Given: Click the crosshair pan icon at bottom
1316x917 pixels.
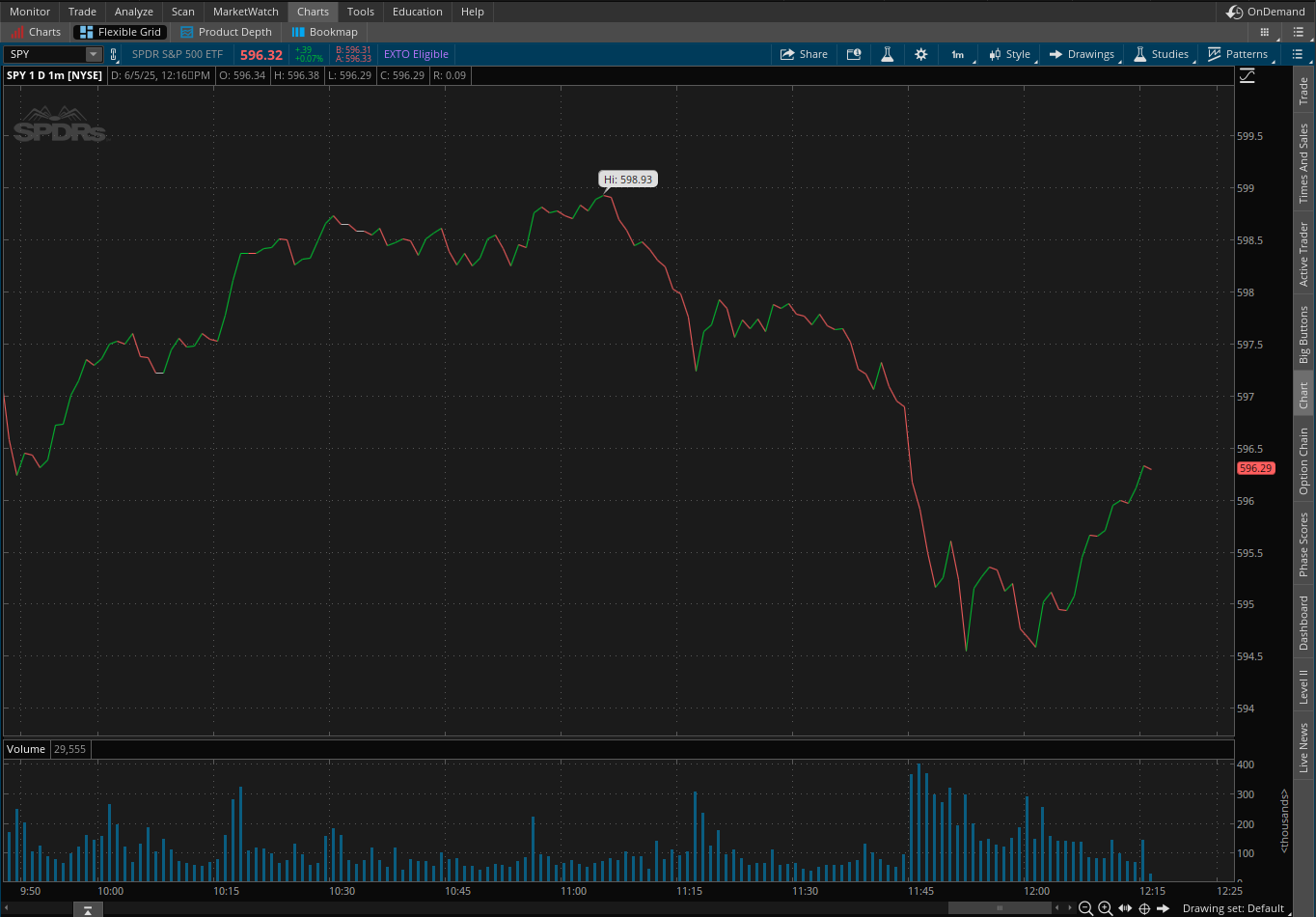Looking at the screenshot, I should click(x=1144, y=908).
